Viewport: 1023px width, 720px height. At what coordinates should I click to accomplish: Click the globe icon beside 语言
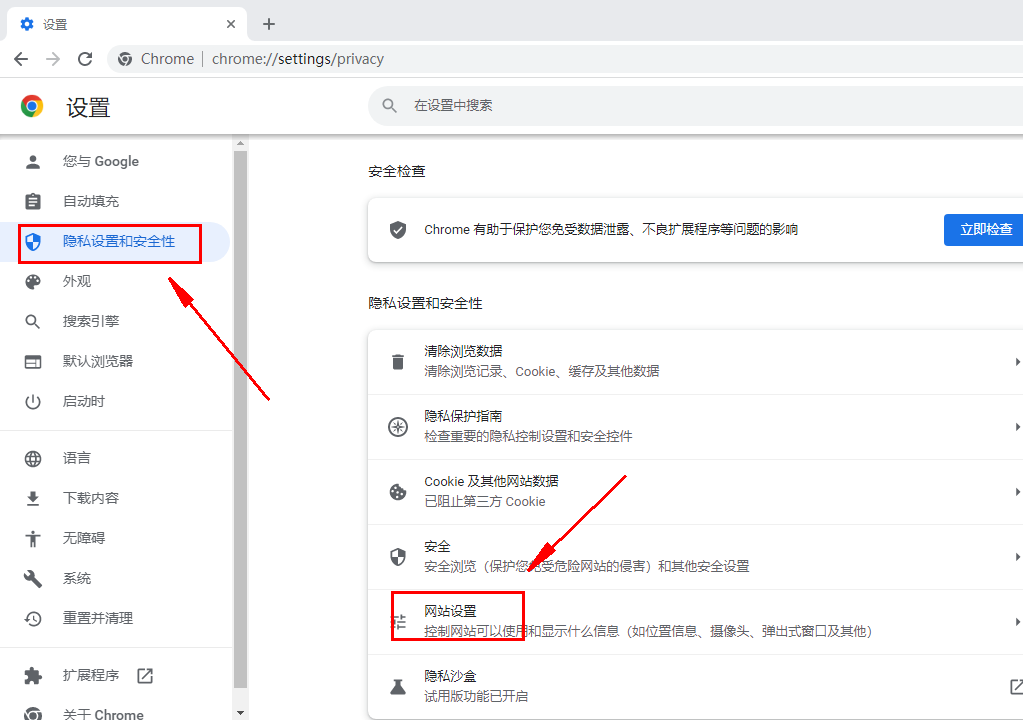33,458
